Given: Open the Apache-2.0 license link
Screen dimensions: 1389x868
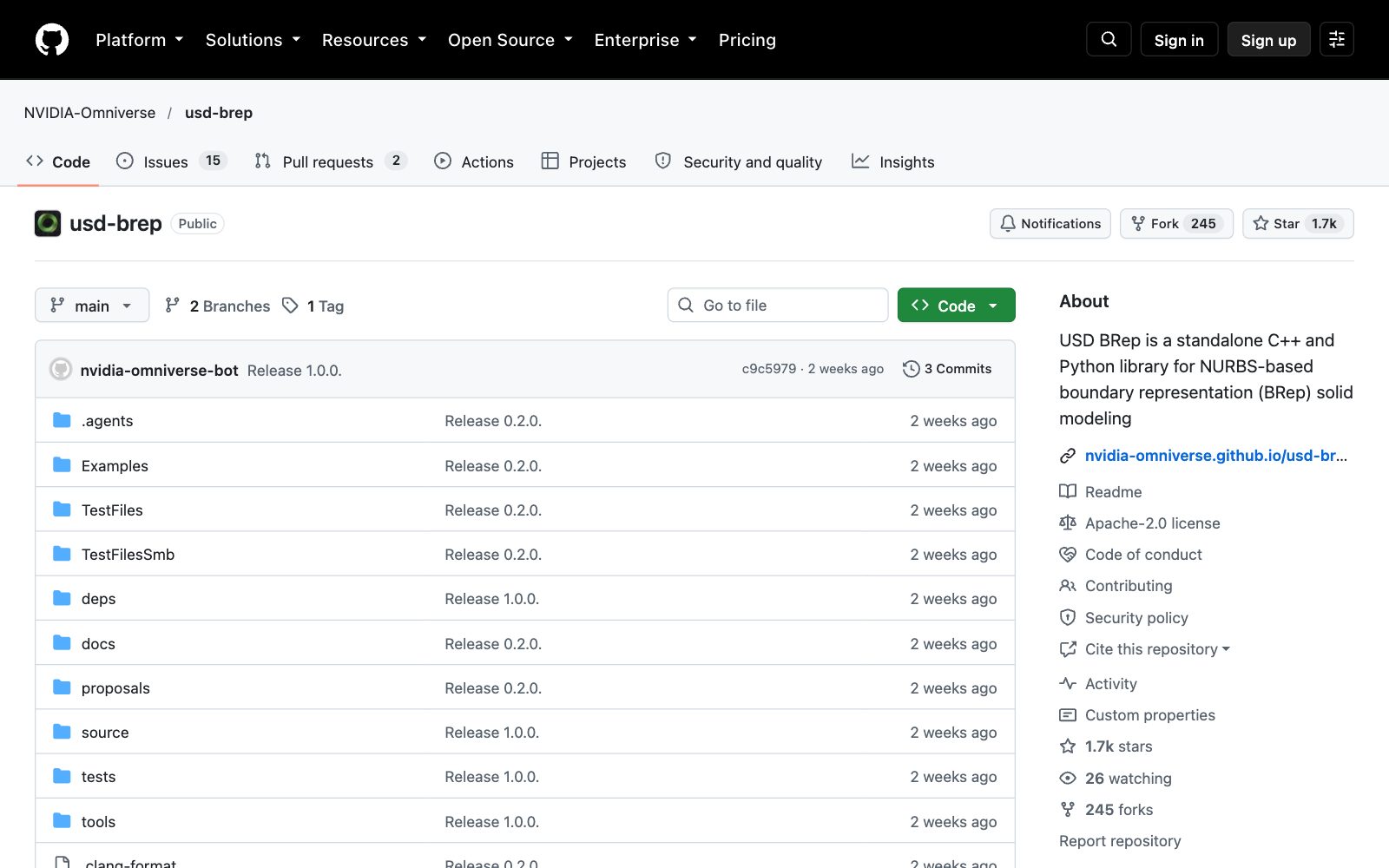Looking at the screenshot, I should pos(1140,523).
